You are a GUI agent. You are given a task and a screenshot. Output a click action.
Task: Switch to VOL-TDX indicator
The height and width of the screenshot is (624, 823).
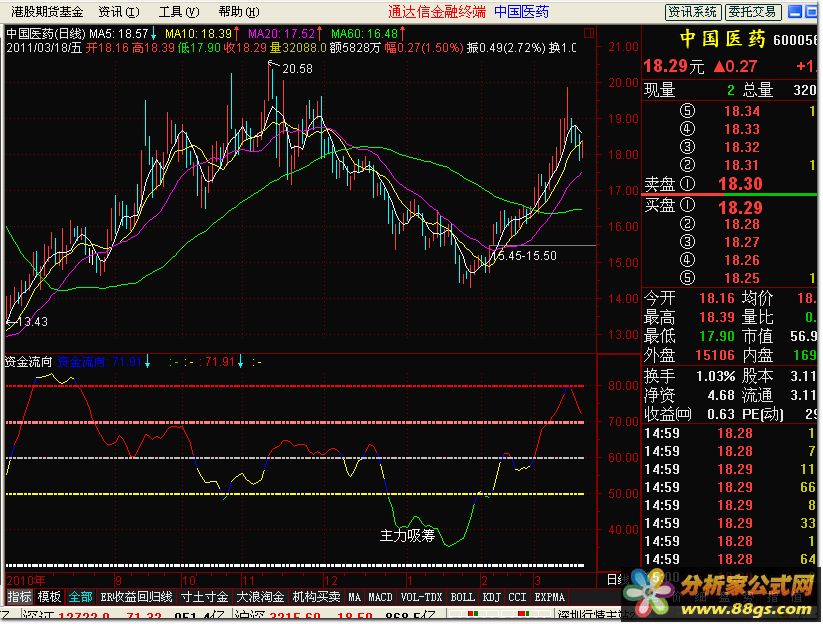(x=421, y=597)
